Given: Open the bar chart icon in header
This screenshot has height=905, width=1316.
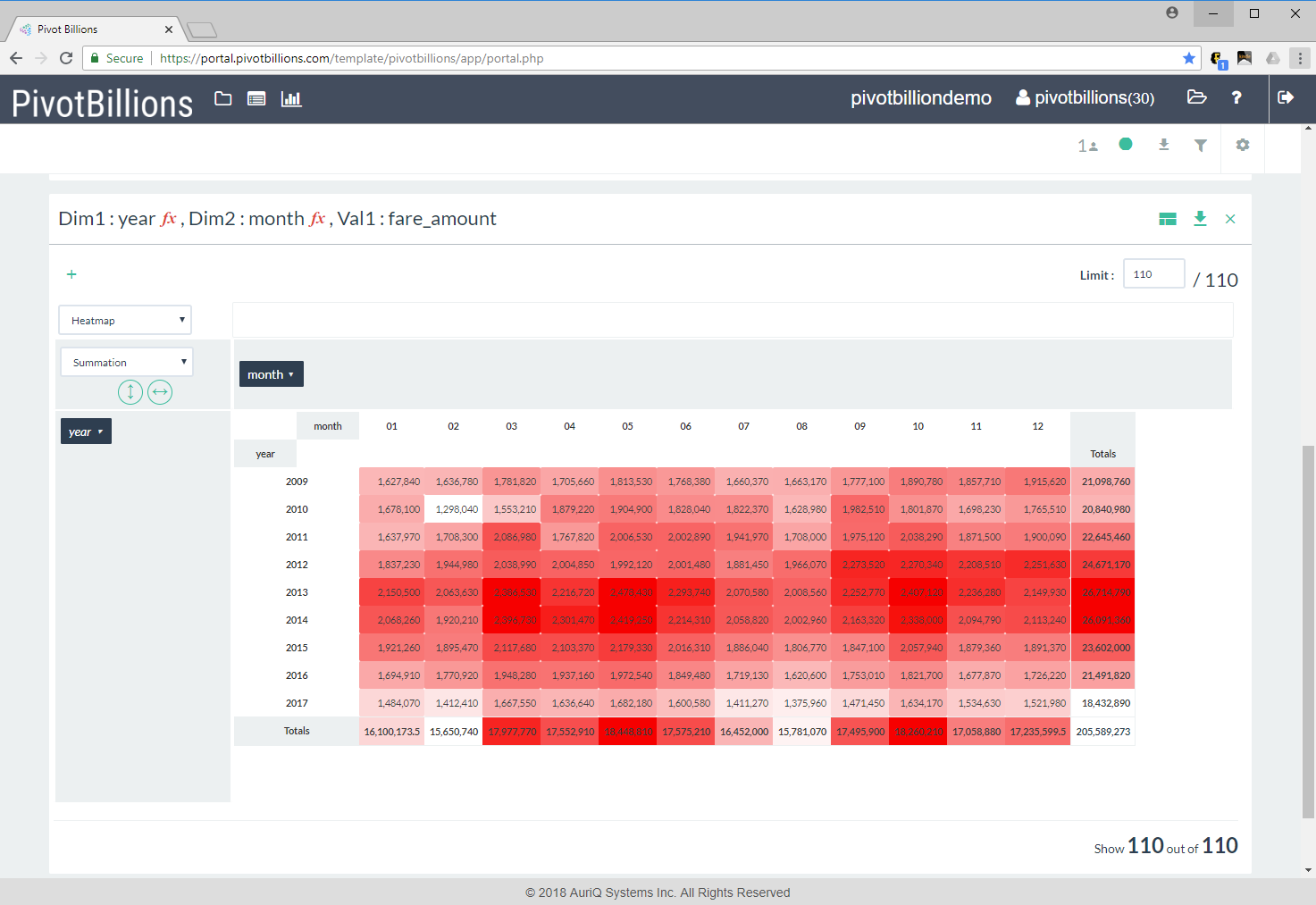Looking at the screenshot, I should 291,98.
